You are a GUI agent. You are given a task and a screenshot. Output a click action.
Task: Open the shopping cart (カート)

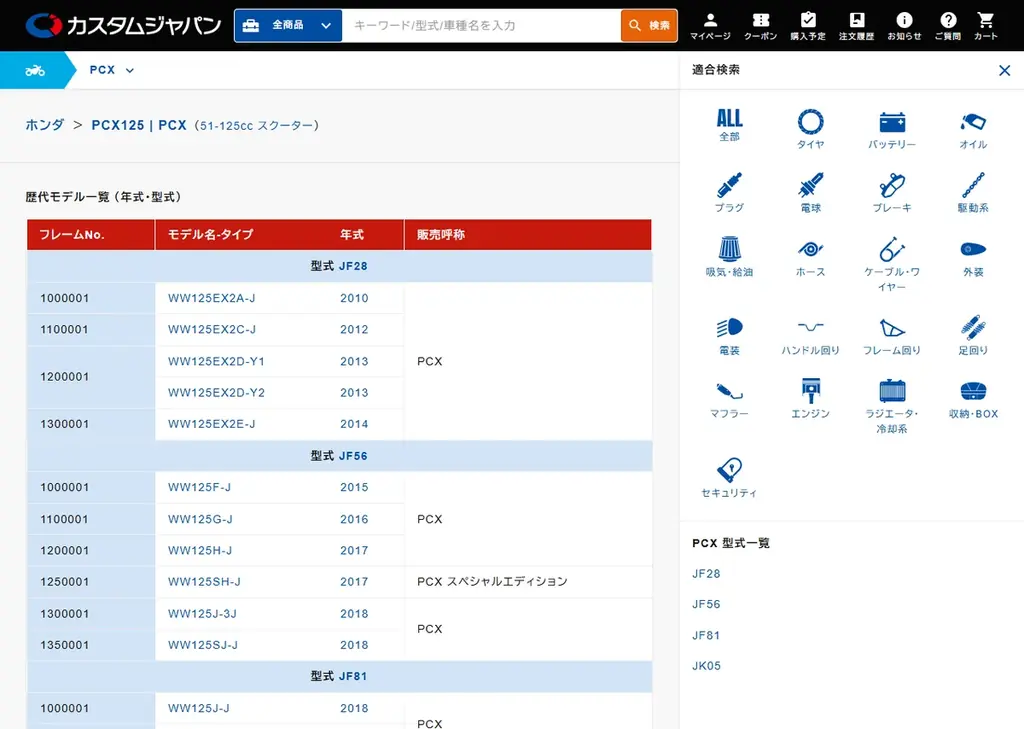point(985,26)
